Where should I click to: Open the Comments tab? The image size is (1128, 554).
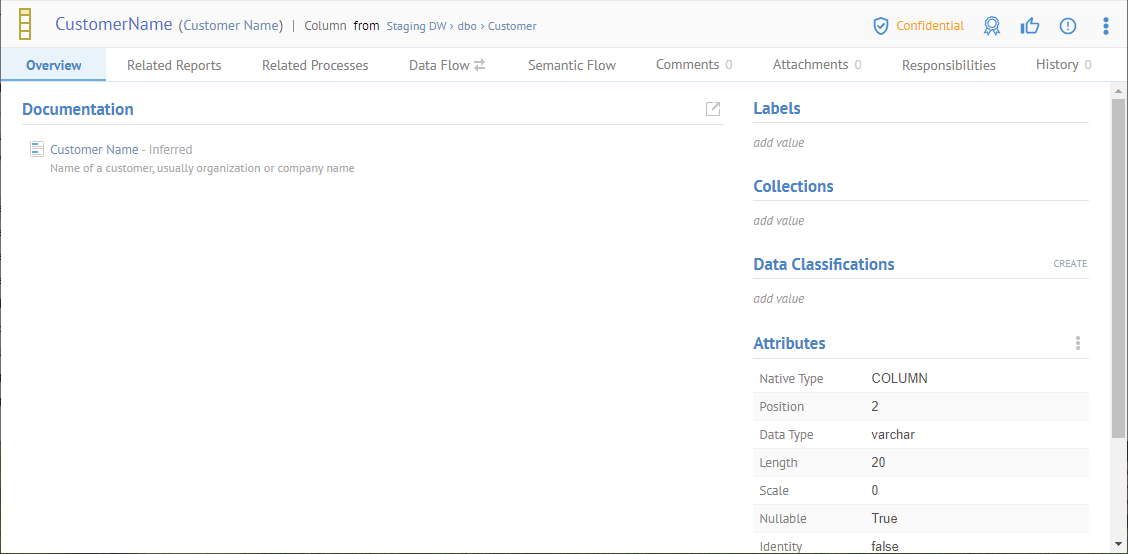coord(693,65)
